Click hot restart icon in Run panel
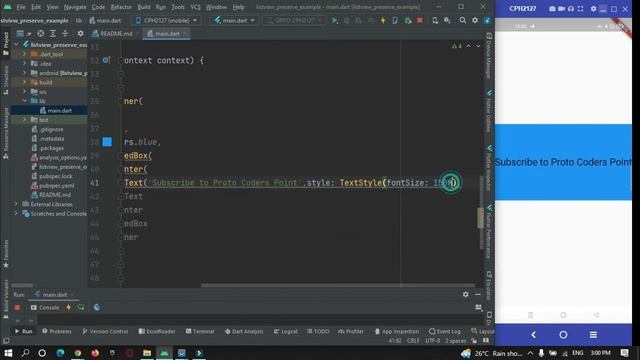Screen dimensions: 640x360 81,307
